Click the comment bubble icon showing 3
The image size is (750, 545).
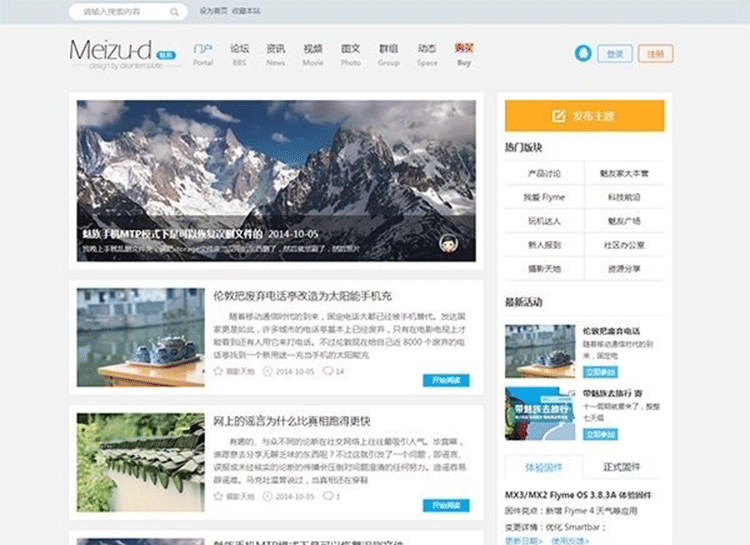(x=328, y=497)
